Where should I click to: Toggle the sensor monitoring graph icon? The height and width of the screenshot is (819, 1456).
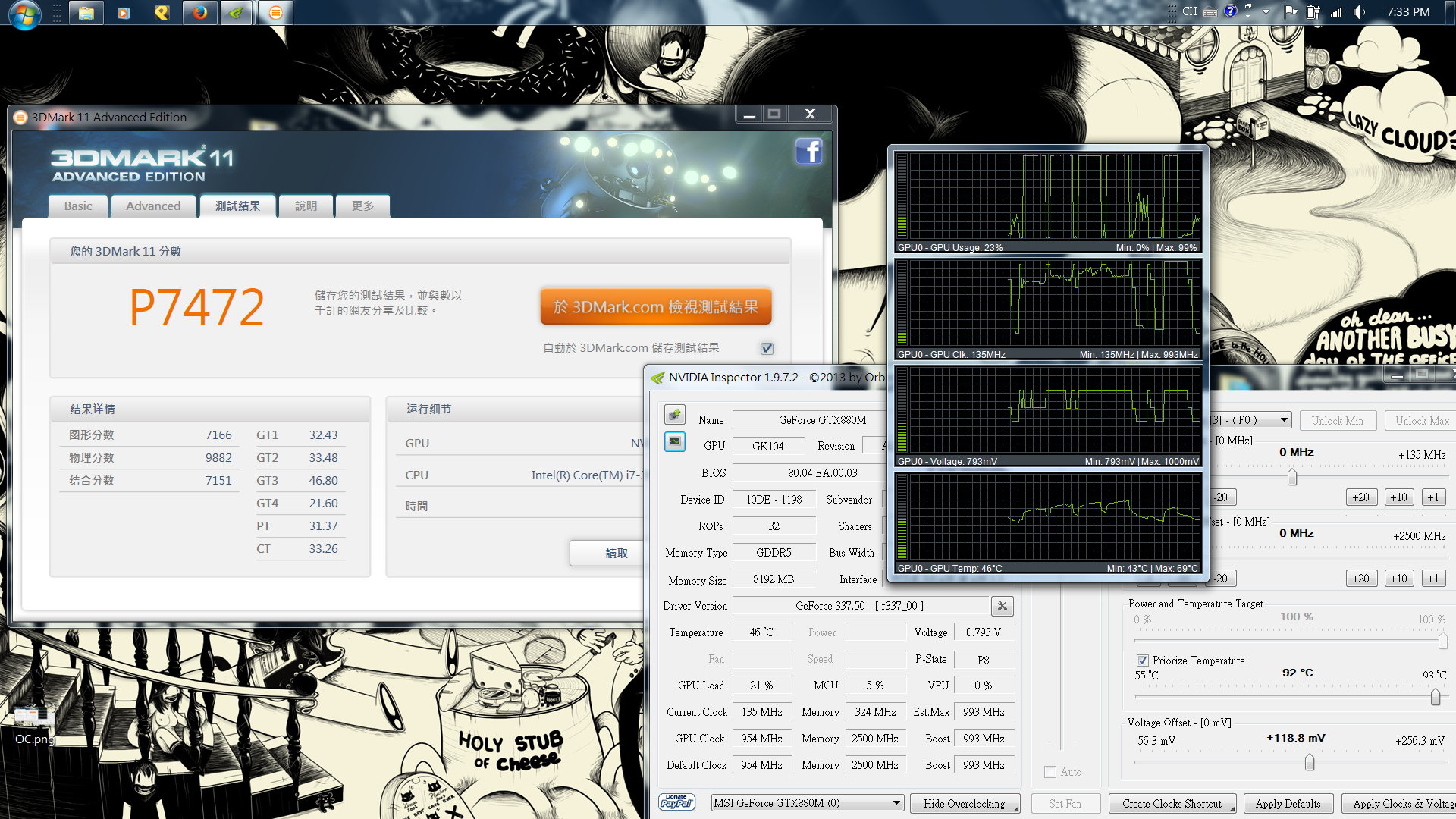coord(675,441)
